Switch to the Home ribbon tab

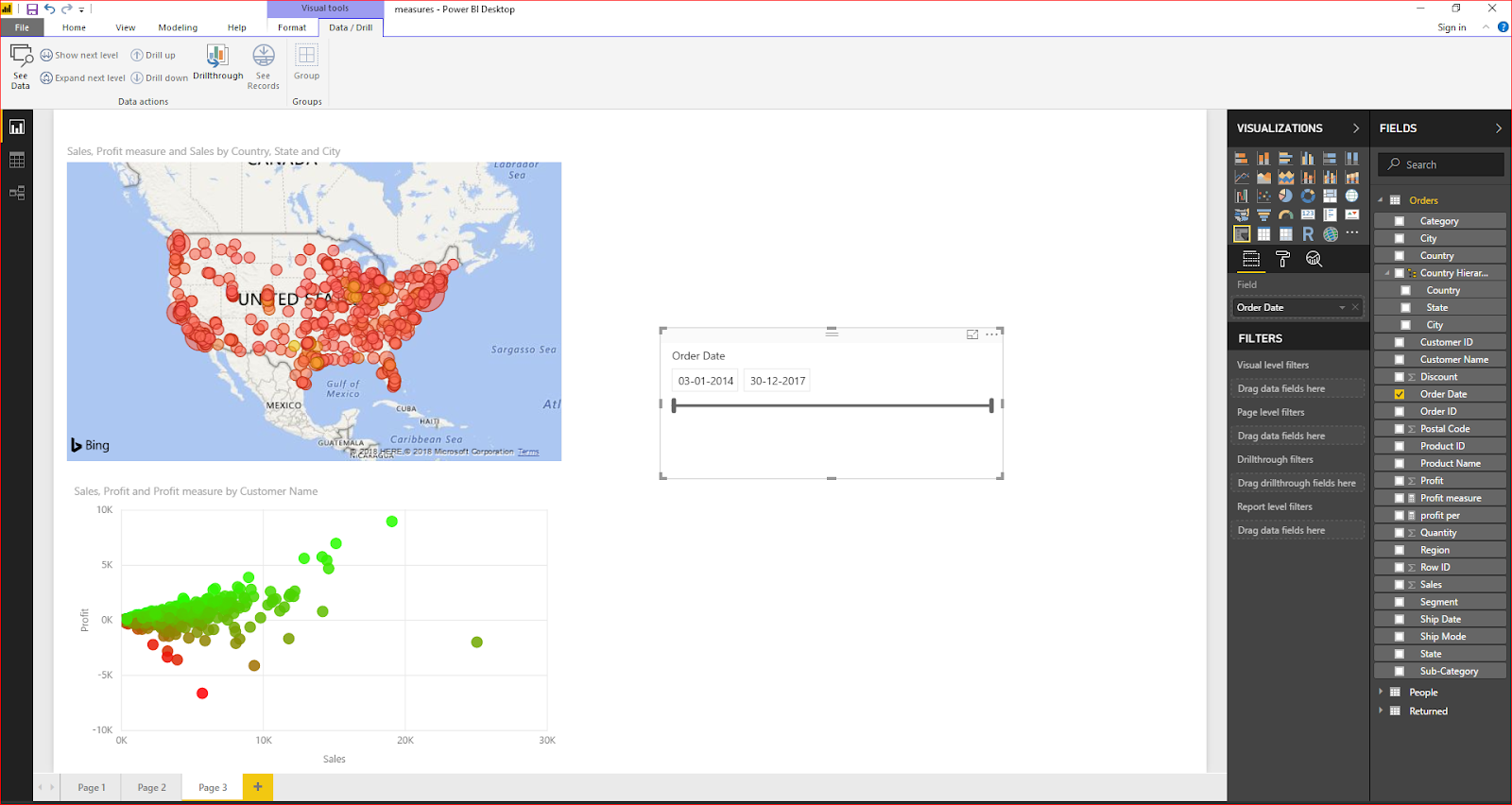pyautogui.click(x=74, y=27)
